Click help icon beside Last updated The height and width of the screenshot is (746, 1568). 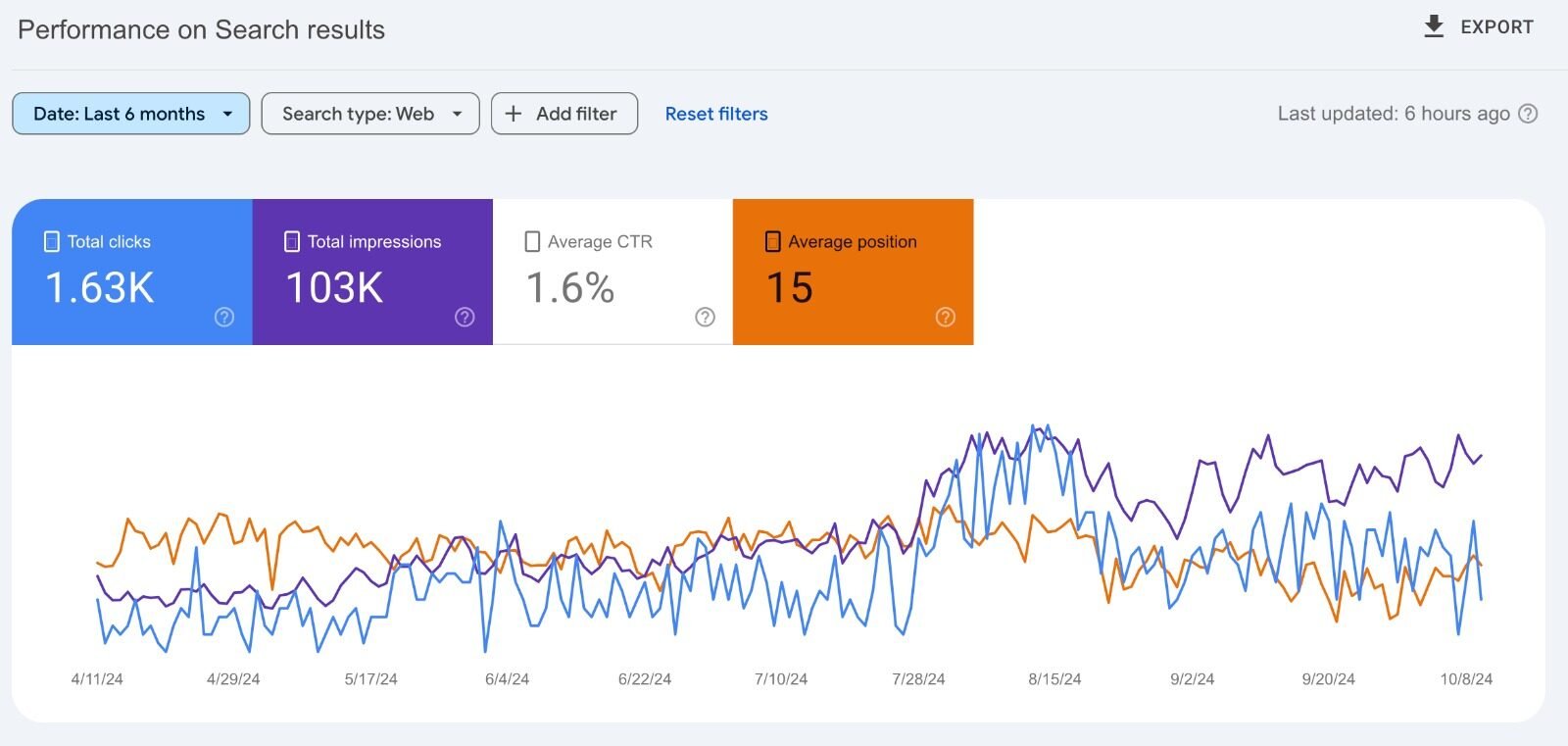(1528, 114)
